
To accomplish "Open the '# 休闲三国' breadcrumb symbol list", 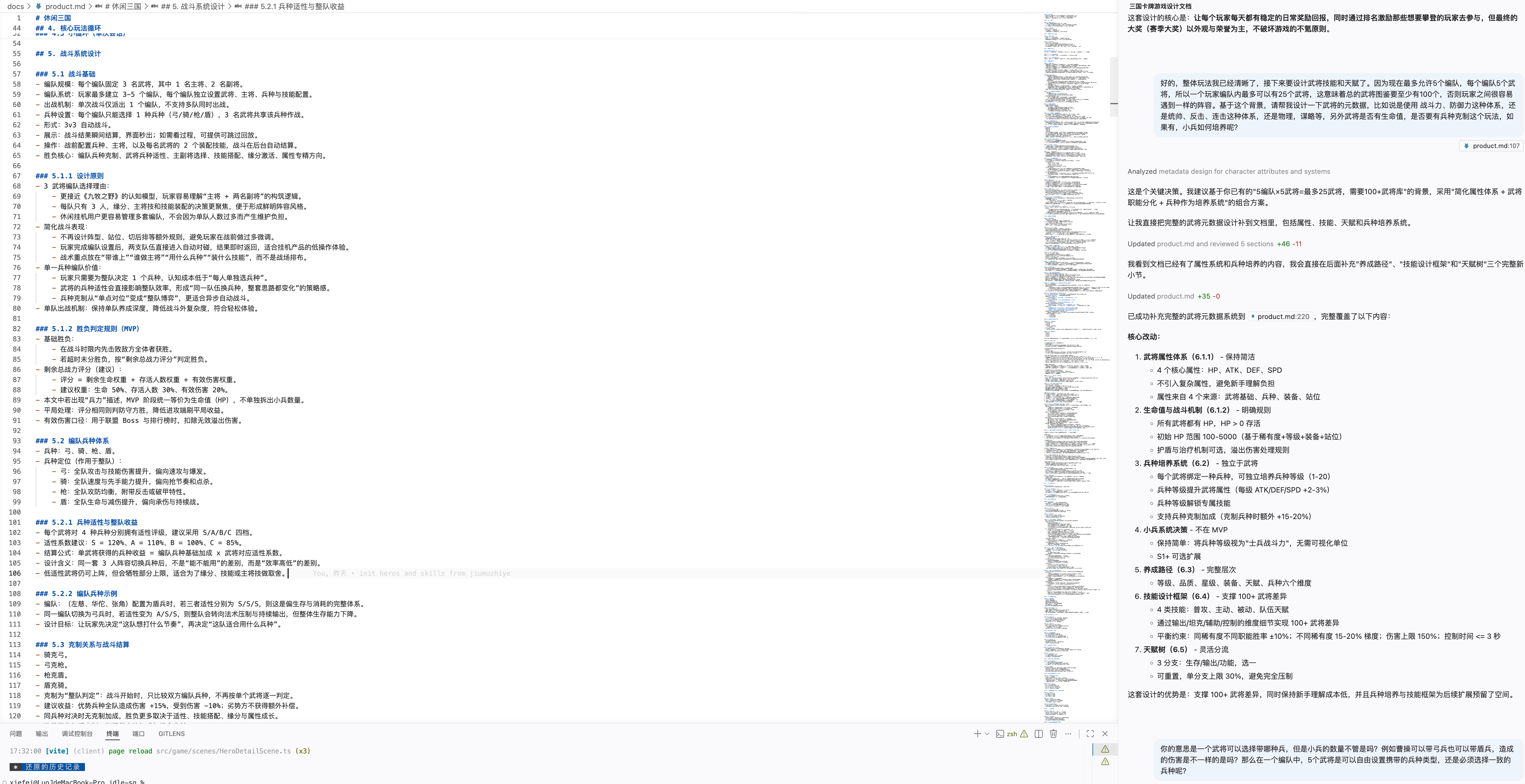I will pos(123,7).
